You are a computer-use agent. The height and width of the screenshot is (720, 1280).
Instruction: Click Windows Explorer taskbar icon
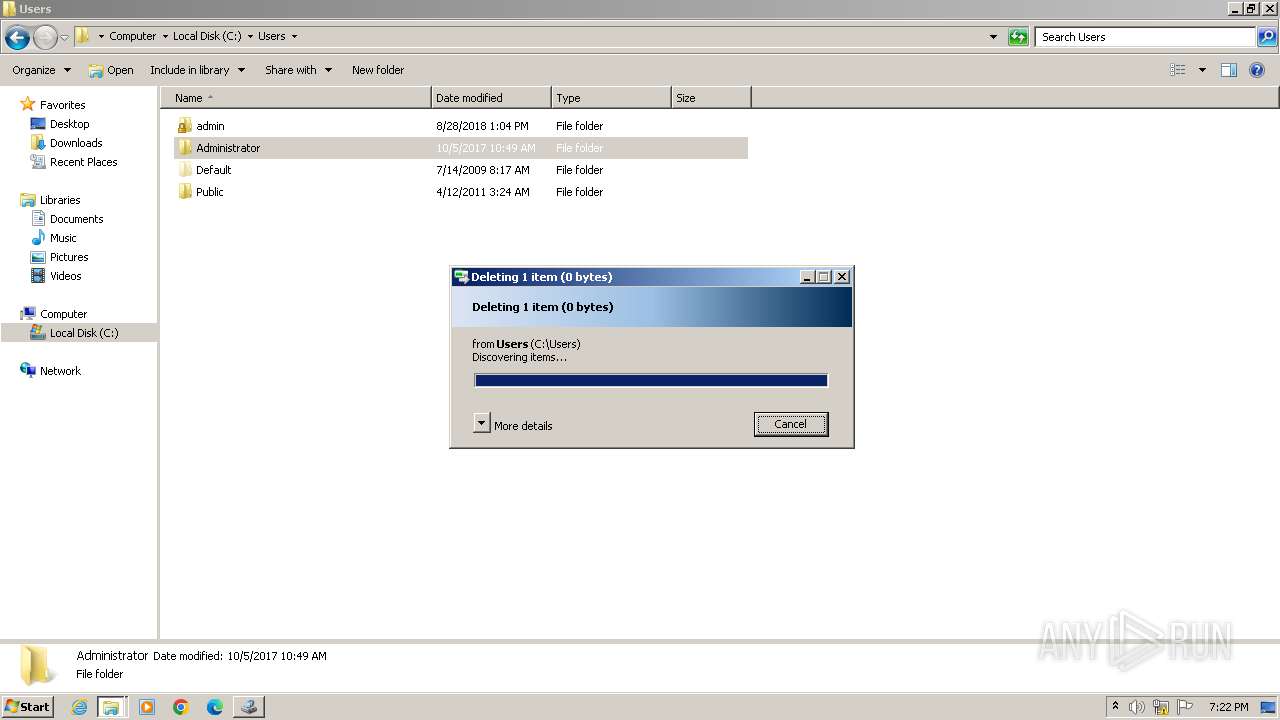pyautogui.click(x=111, y=707)
